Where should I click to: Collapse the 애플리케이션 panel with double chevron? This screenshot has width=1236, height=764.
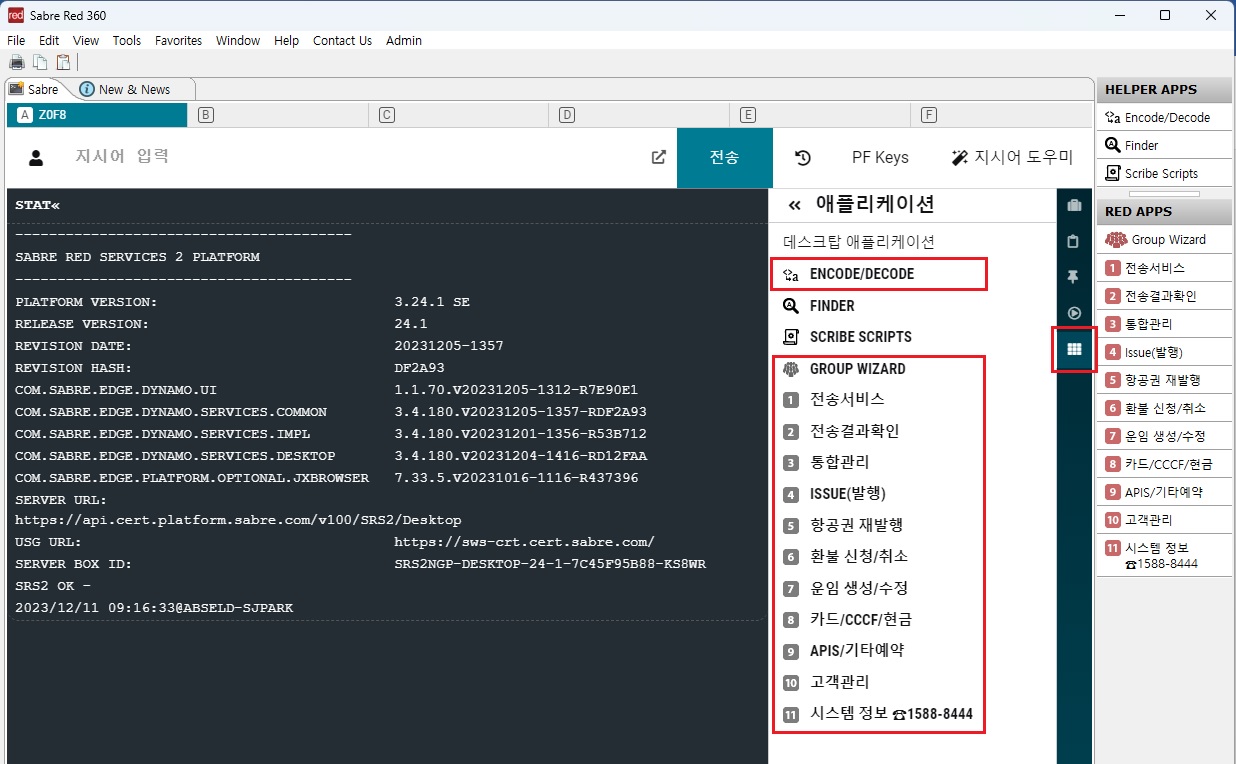tap(795, 205)
